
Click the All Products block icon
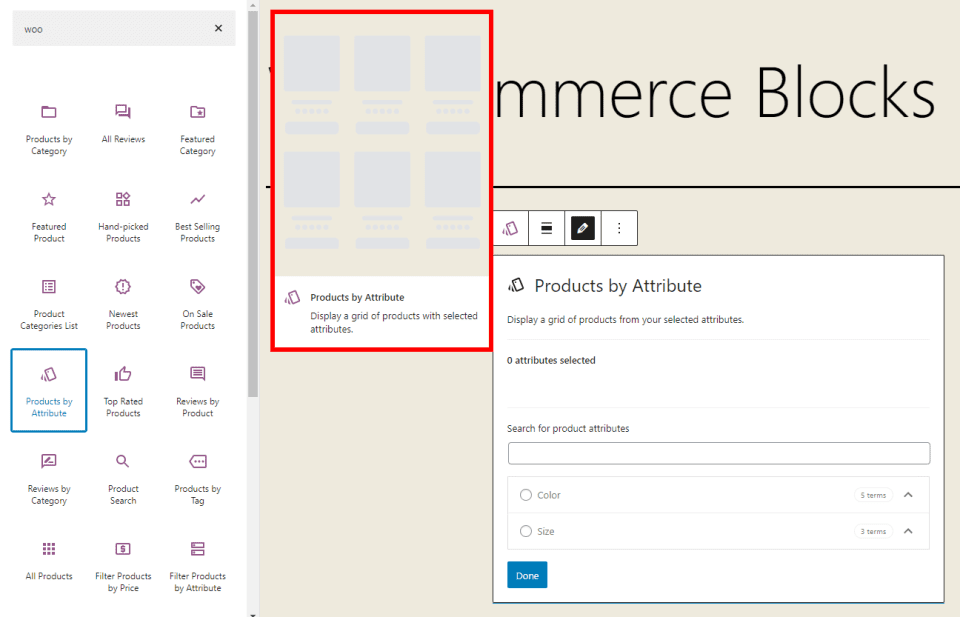pyautogui.click(x=48, y=549)
